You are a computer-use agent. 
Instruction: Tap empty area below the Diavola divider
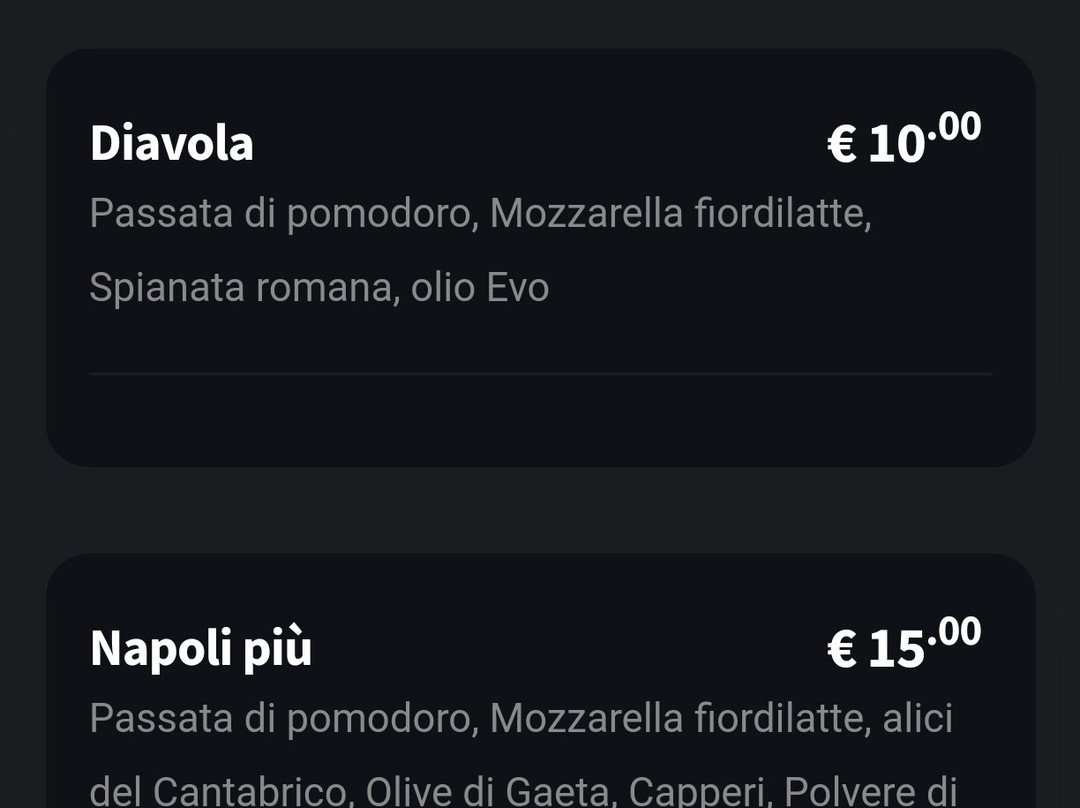pyautogui.click(x=540, y=420)
